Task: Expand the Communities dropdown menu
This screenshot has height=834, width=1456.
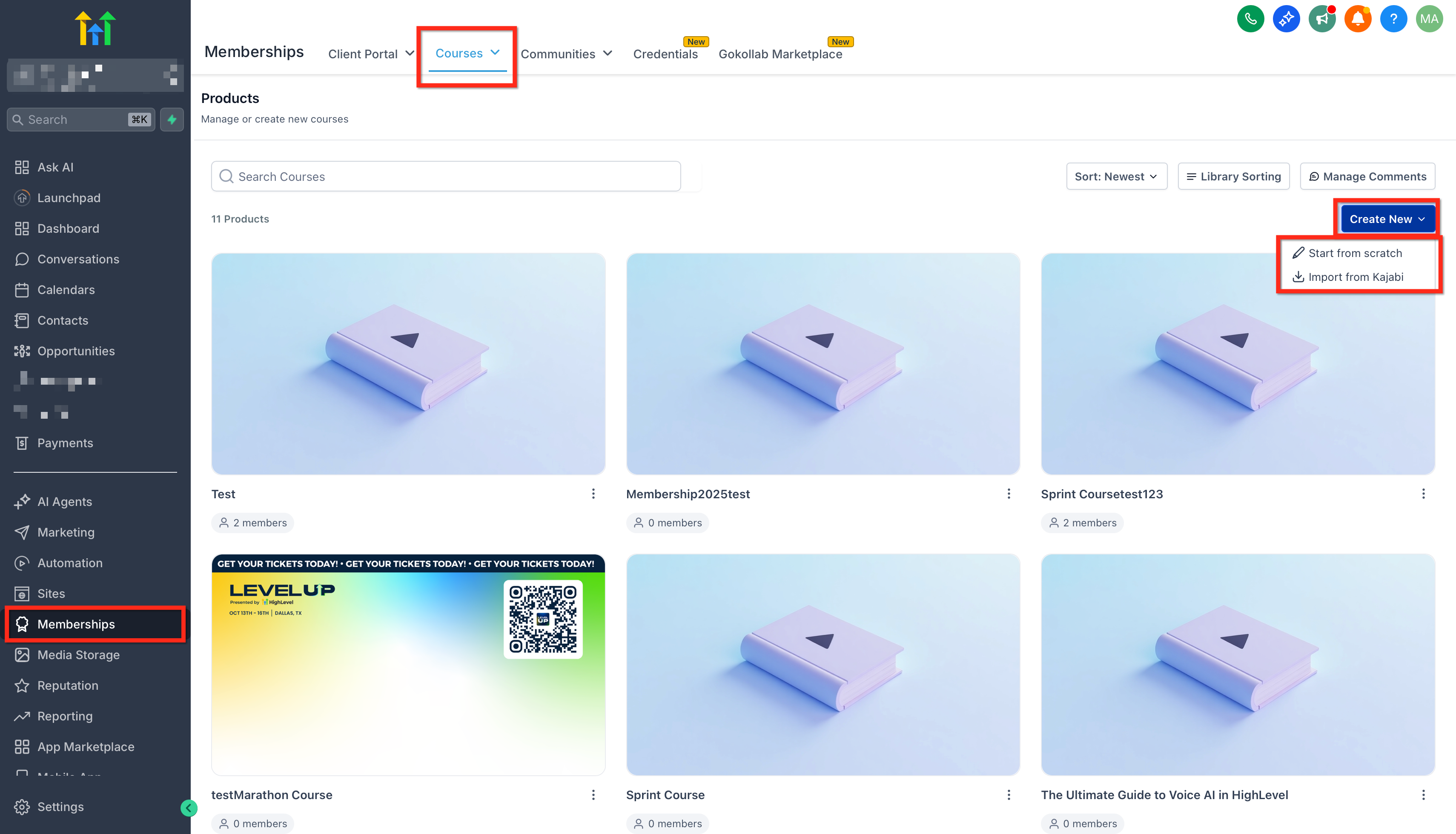Action: coord(566,54)
